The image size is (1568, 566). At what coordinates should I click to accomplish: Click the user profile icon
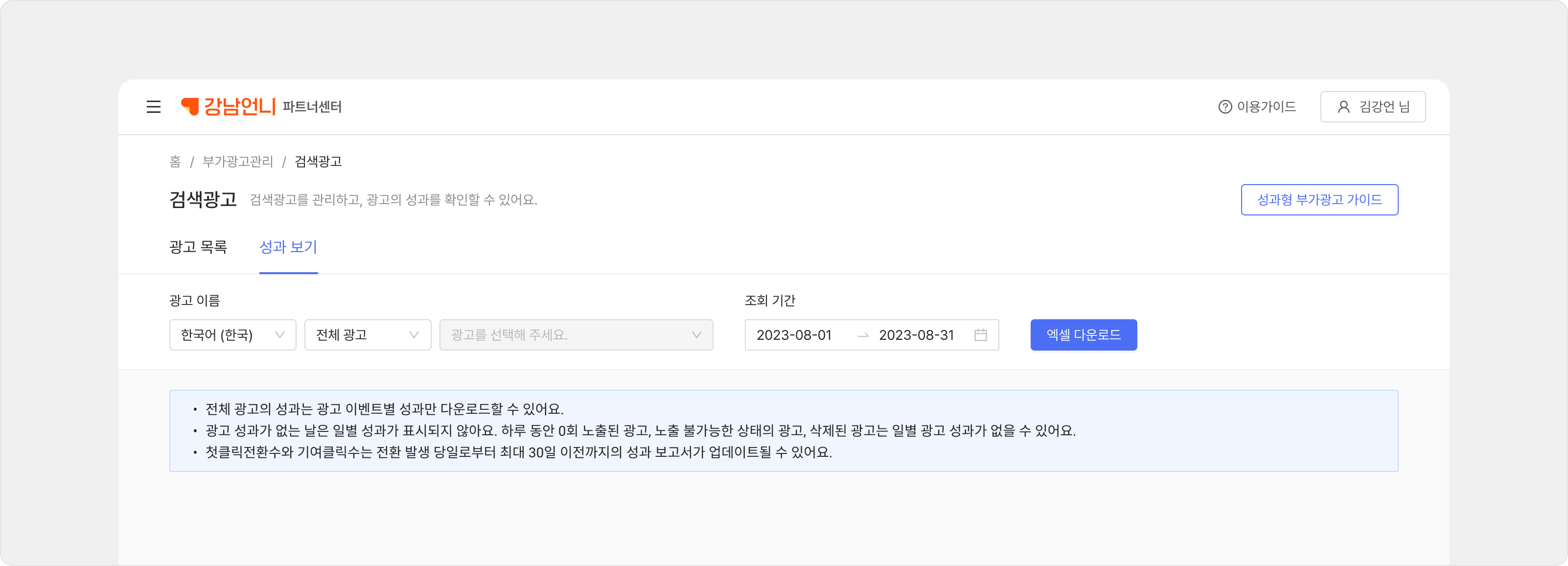1343,107
